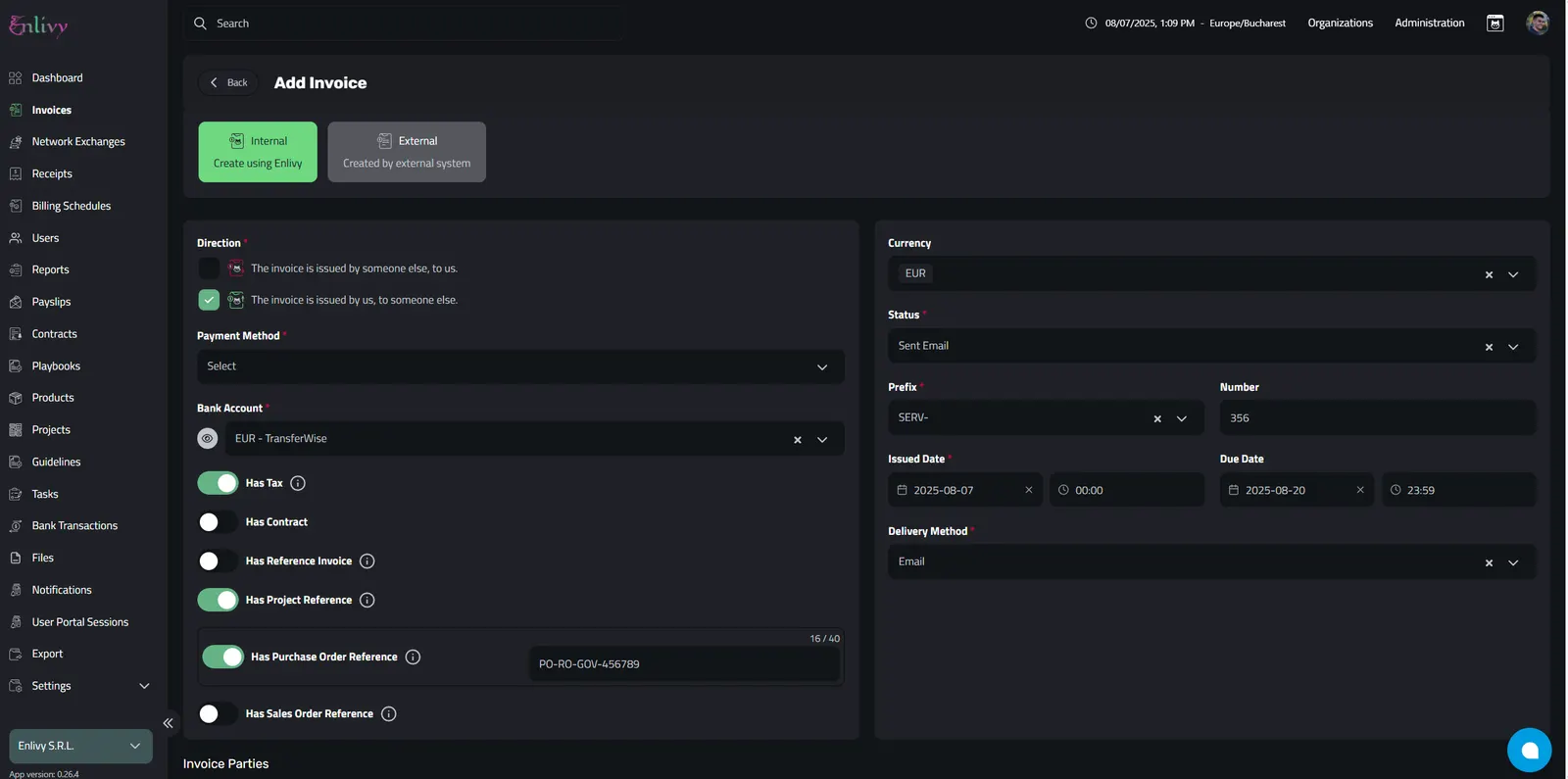1568x779 pixels.
Task: Show info for Has Reference Invoice
Action: coord(367,561)
